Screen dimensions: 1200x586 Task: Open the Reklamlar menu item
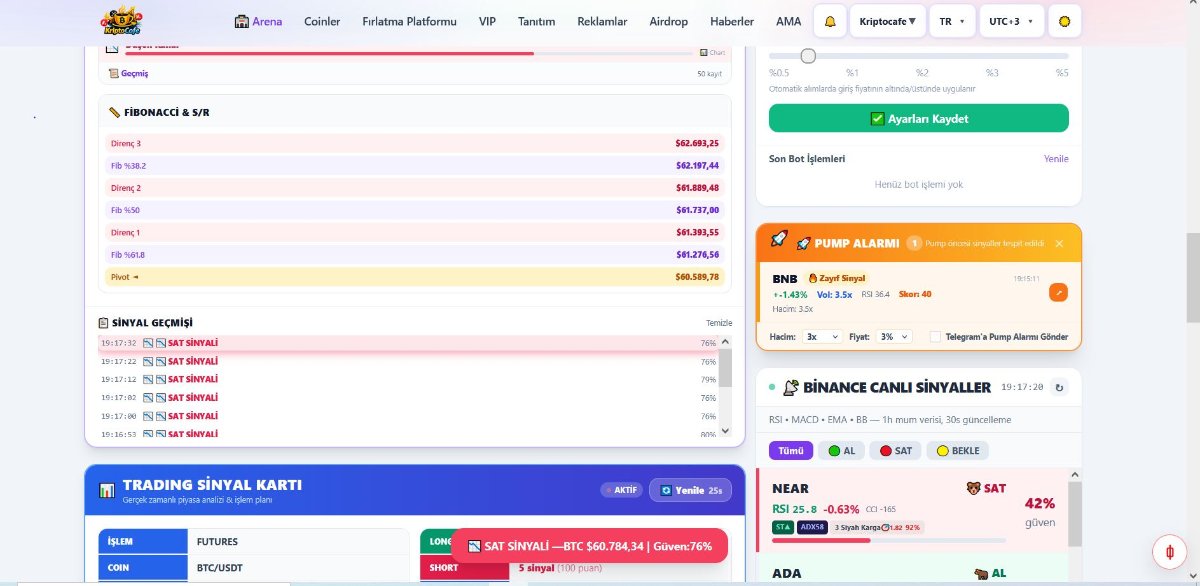(x=604, y=21)
